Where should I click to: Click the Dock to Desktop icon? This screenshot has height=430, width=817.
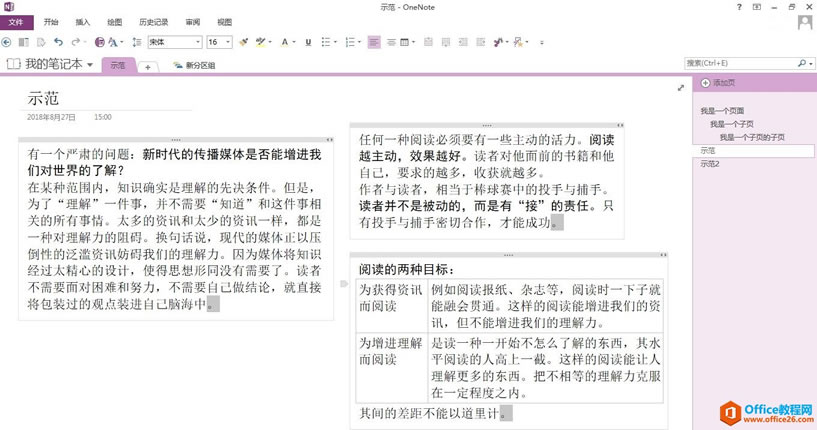(x=23, y=42)
